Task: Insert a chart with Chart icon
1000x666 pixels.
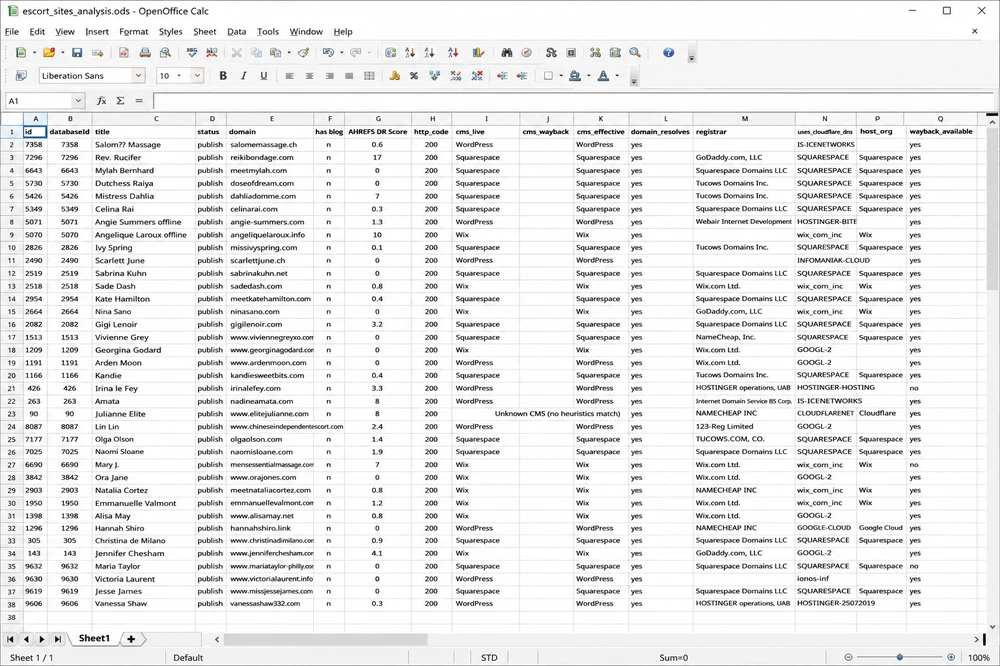Action: pos(478,53)
